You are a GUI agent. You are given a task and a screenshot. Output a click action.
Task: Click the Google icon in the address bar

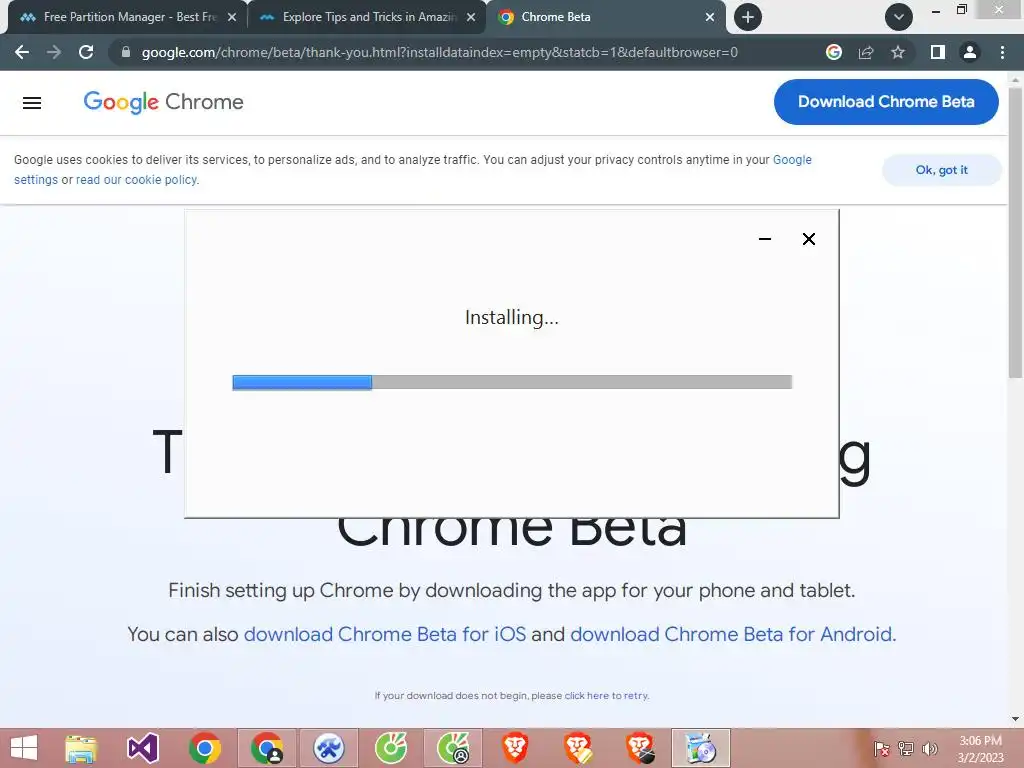click(833, 52)
